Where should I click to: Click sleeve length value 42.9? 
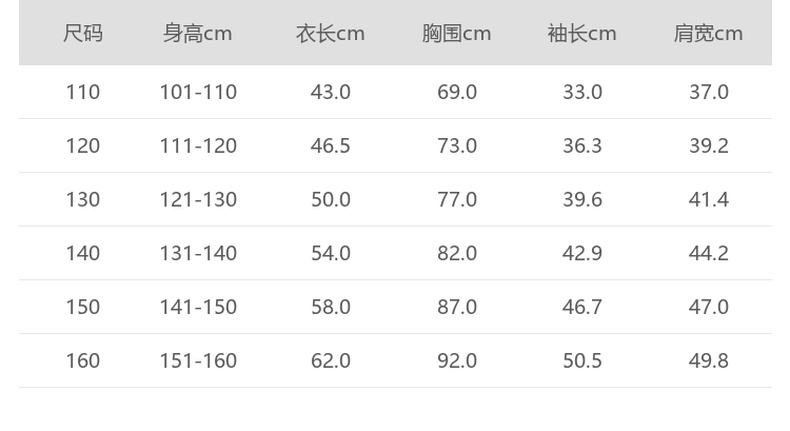582,254
